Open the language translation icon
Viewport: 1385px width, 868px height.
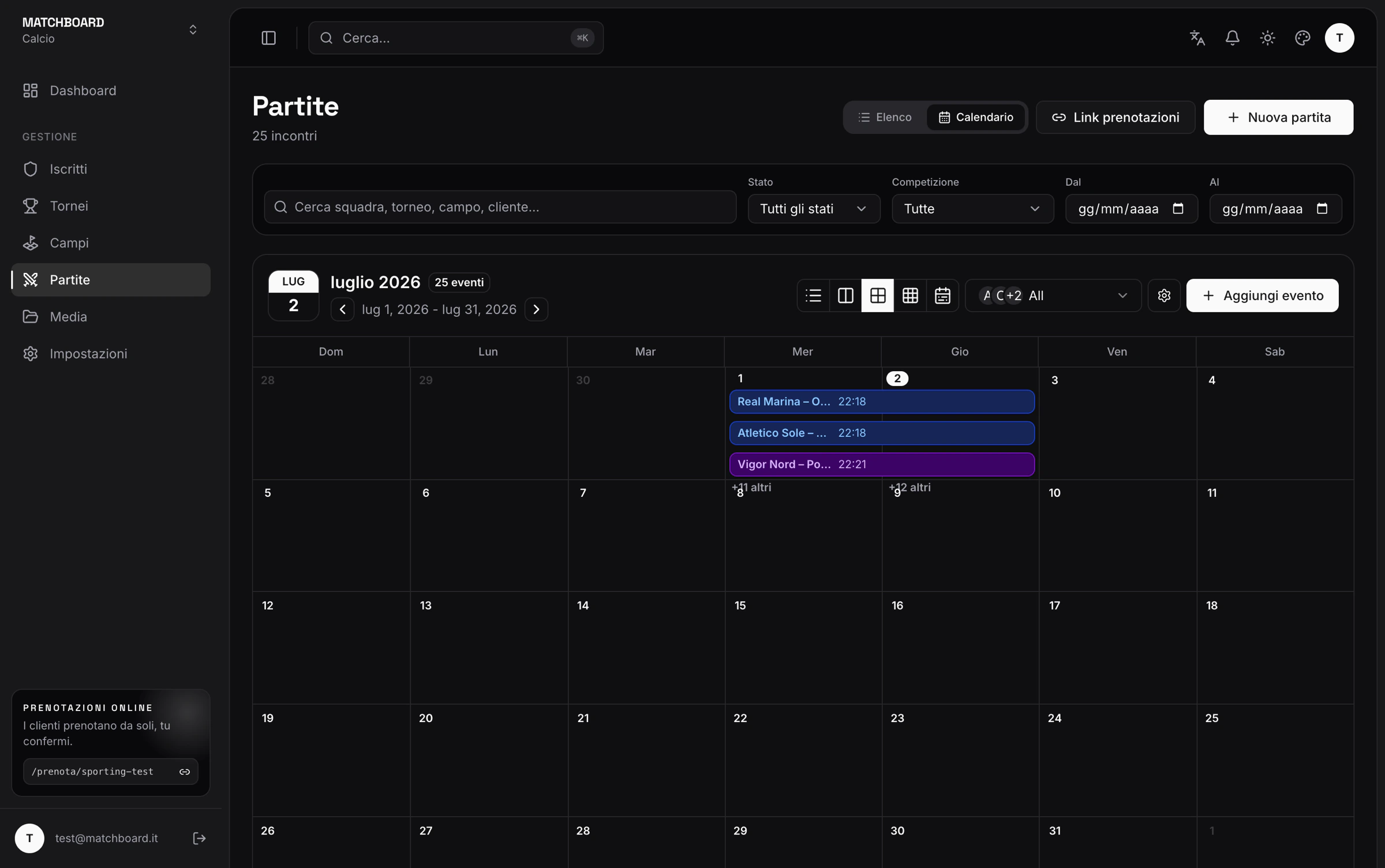coord(1197,38)
